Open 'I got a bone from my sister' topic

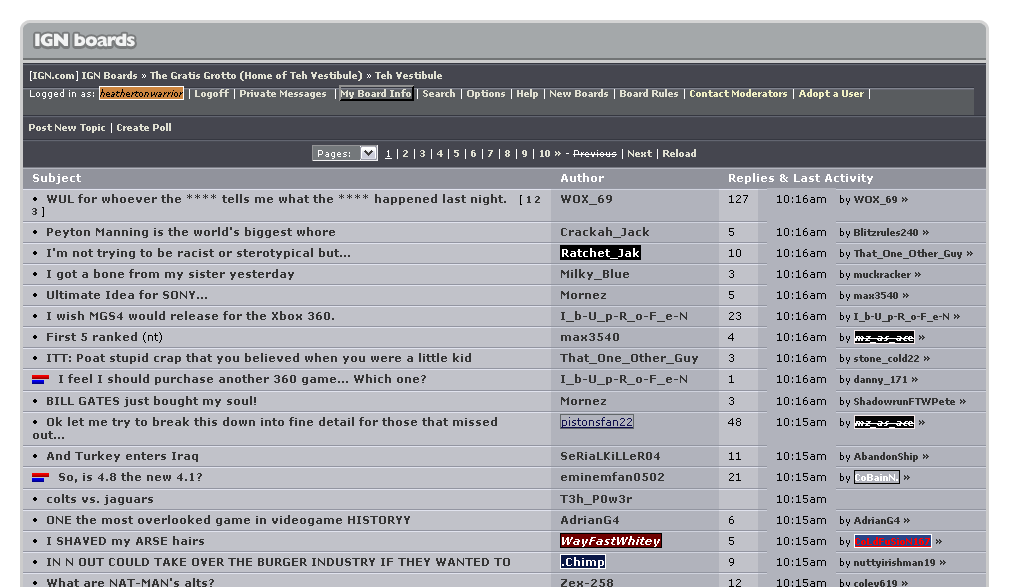[x=171, y=274]
